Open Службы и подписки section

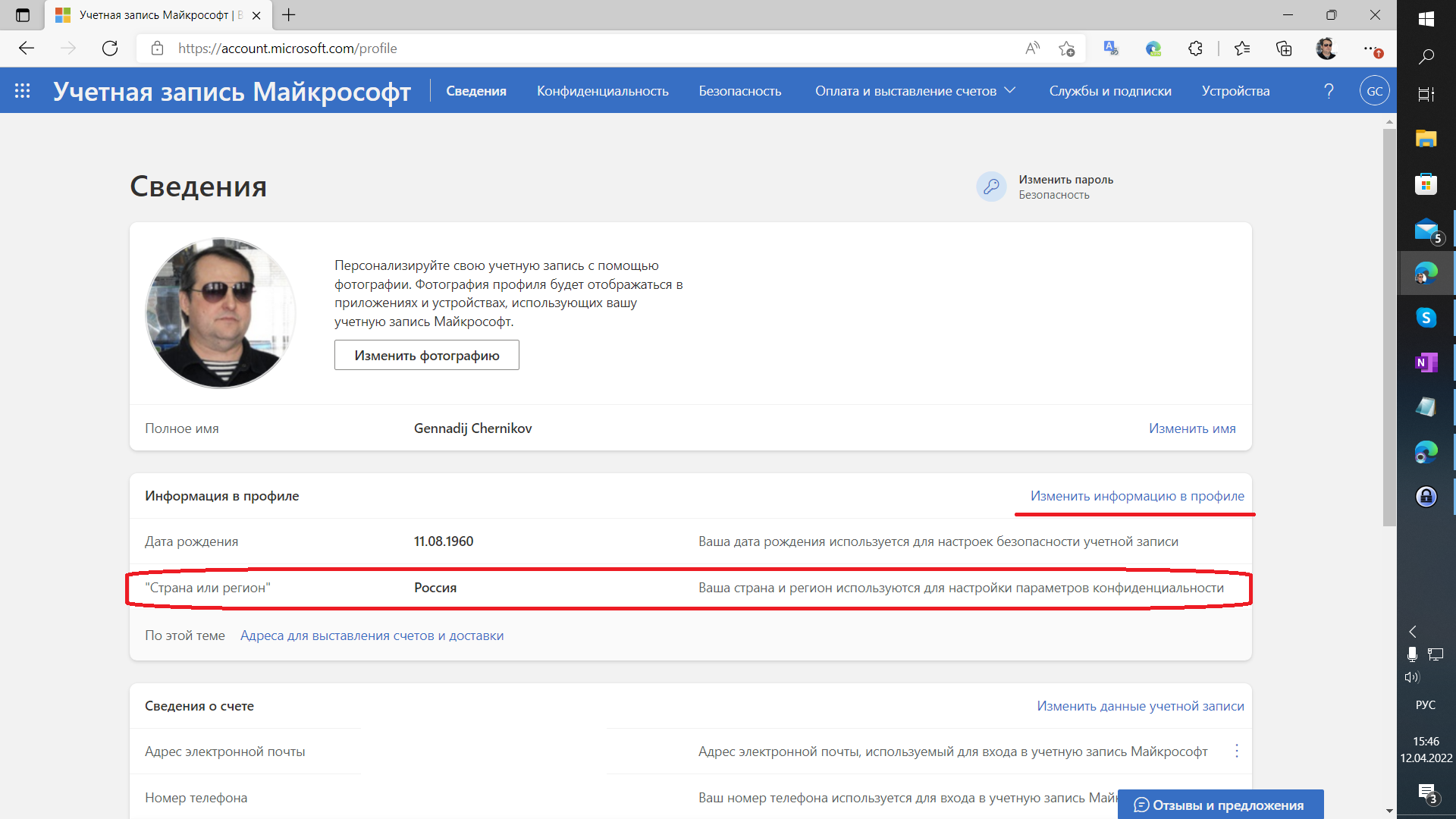1110,91
